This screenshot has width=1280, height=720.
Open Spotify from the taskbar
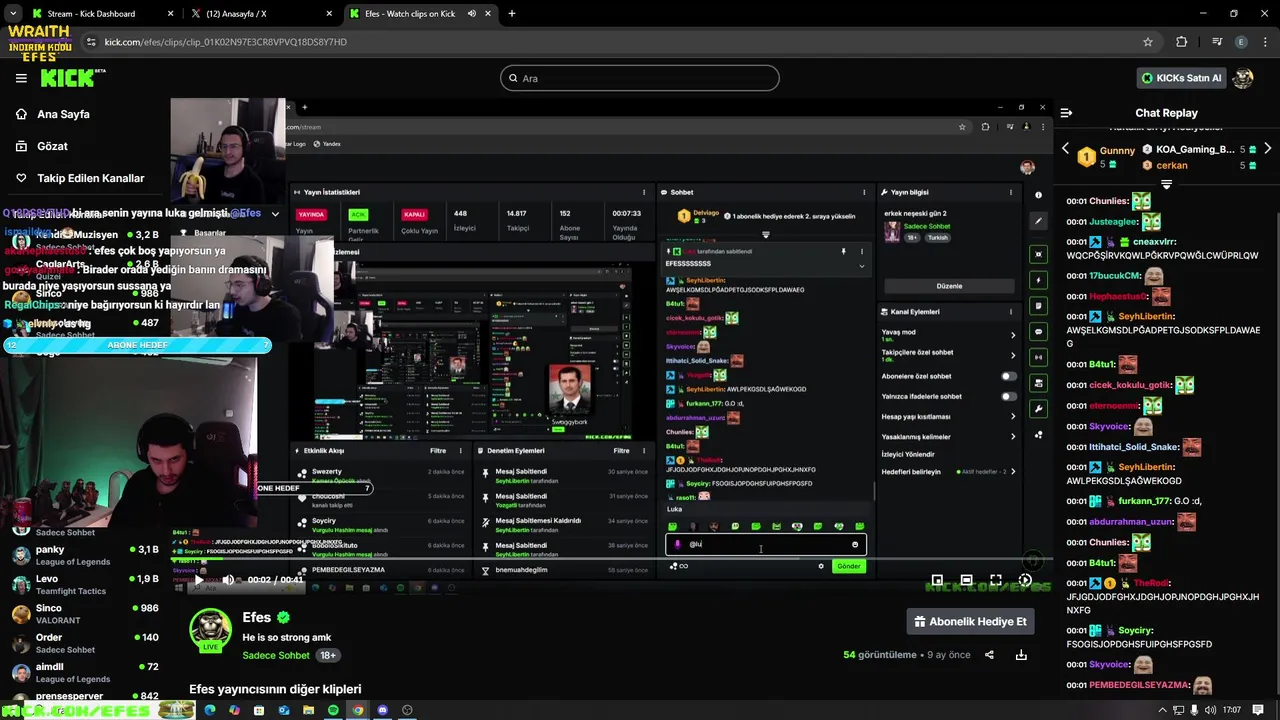(x=333, y=710)
